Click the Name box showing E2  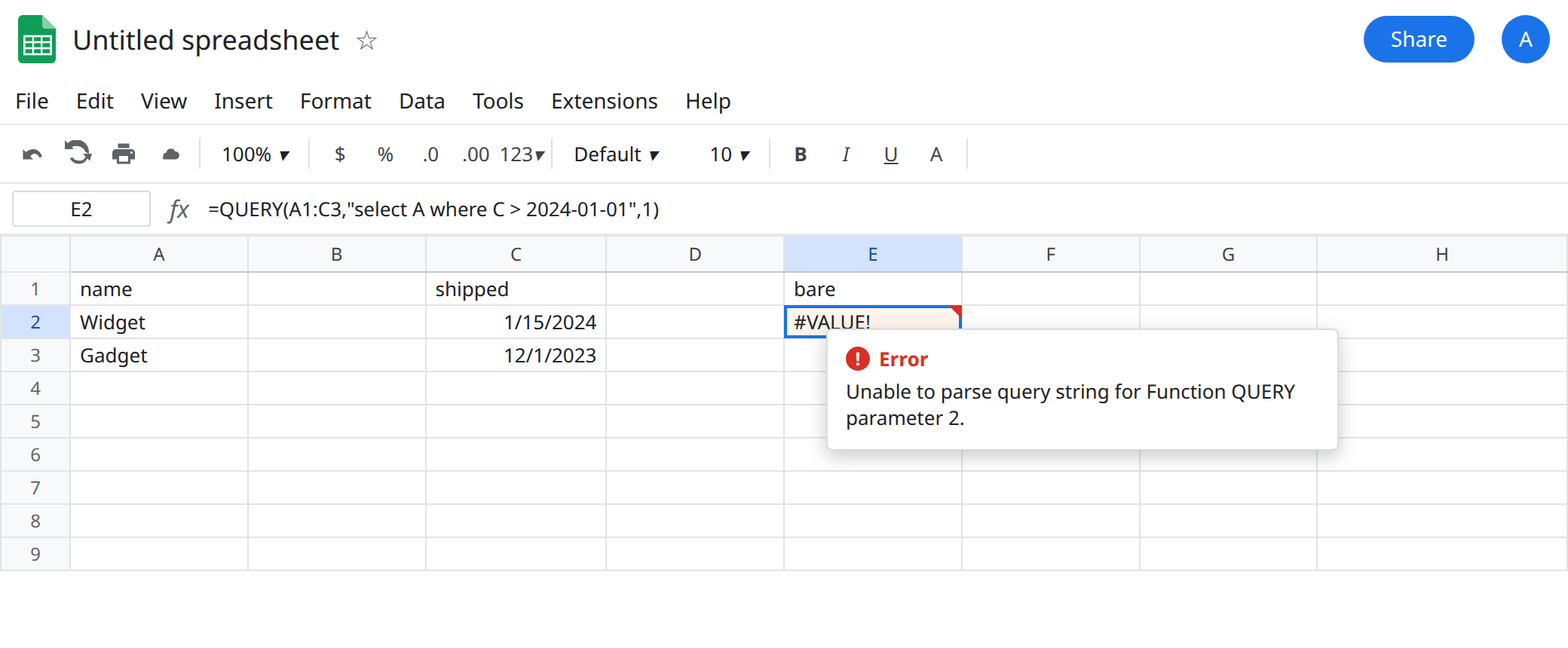point(81,209)
